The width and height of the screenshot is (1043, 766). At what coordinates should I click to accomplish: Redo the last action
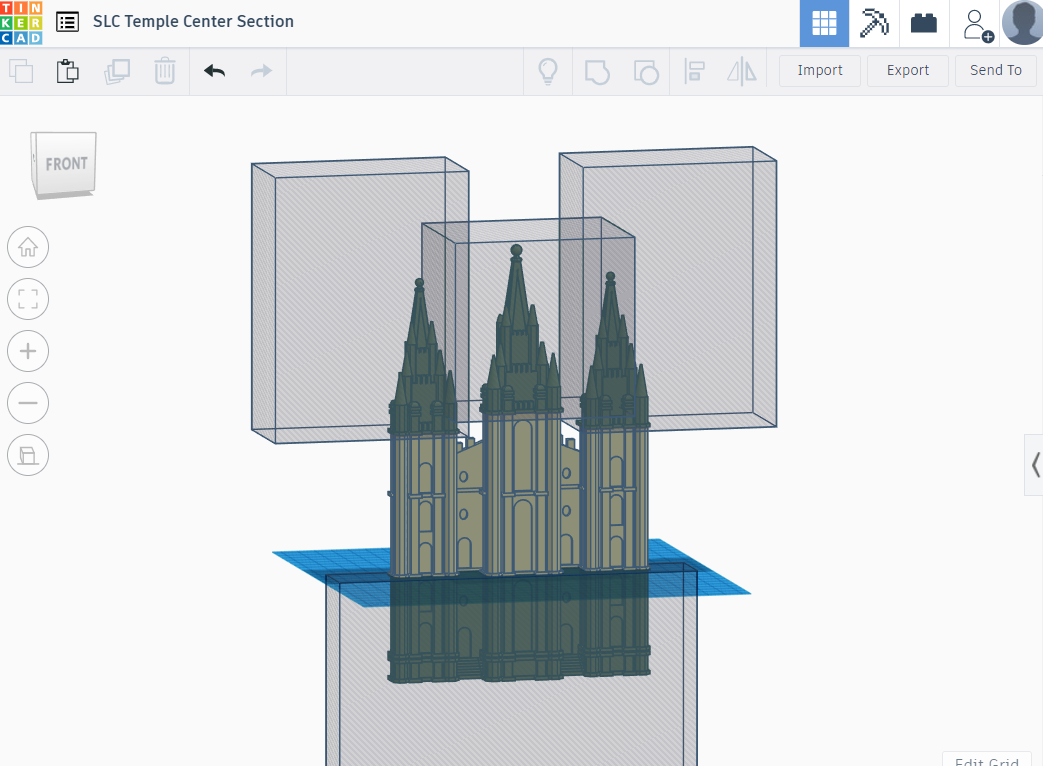point(261,71)
